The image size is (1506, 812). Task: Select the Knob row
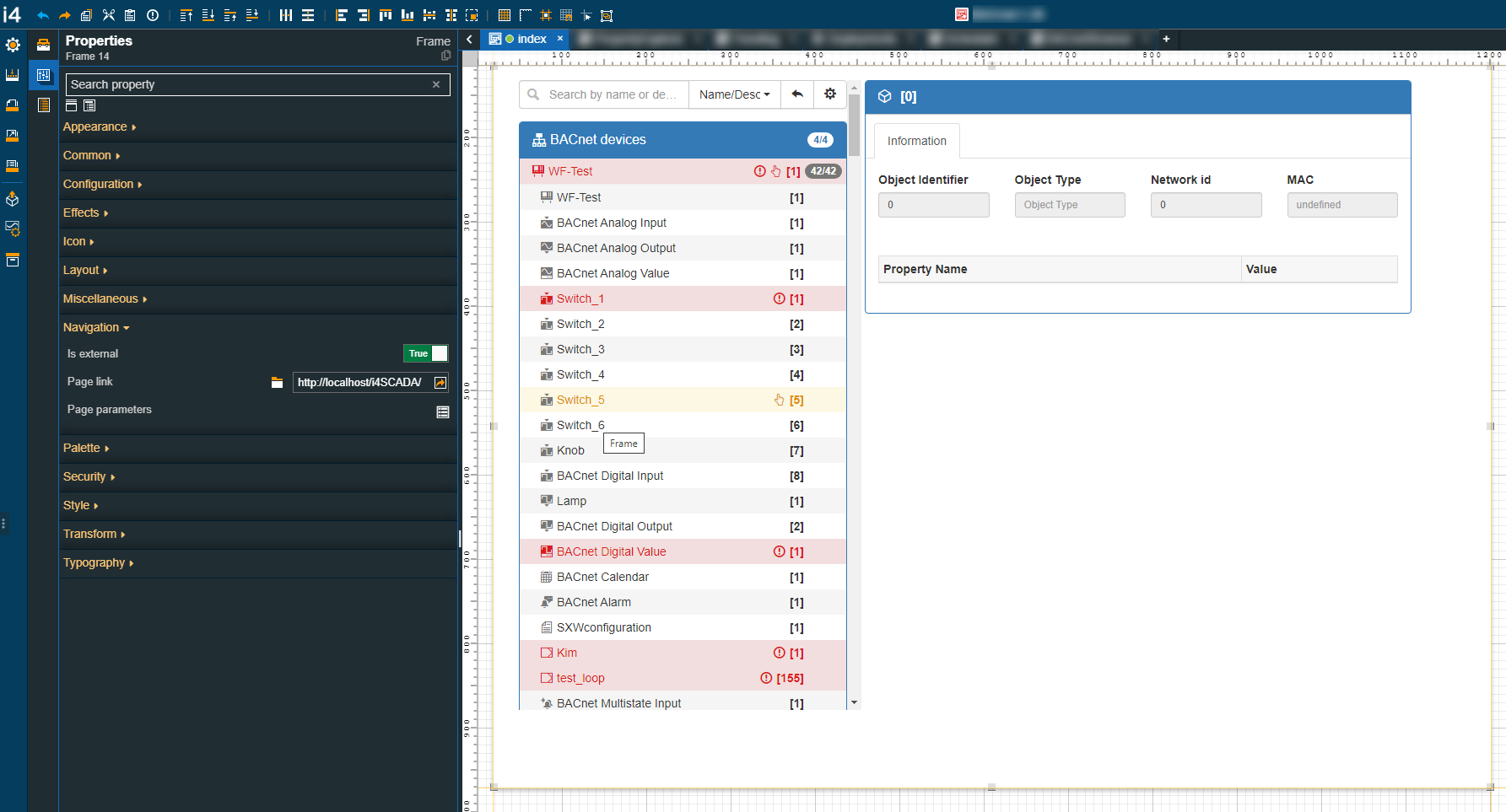click(x=683, y=450)
